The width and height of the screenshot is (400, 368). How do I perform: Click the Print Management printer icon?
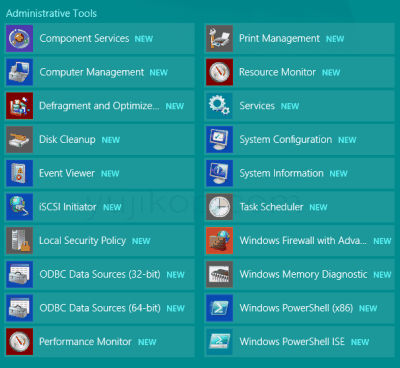pyautogui.click(x=219, y=38)
